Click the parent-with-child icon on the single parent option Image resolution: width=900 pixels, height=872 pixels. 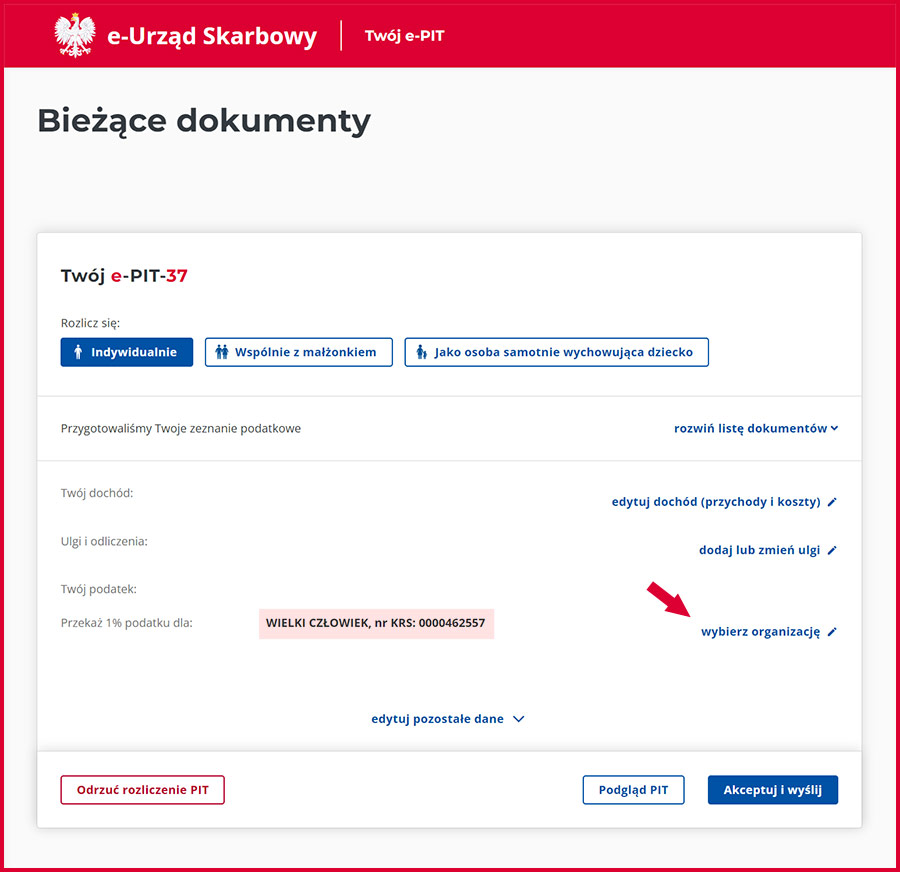pos(422,352)
